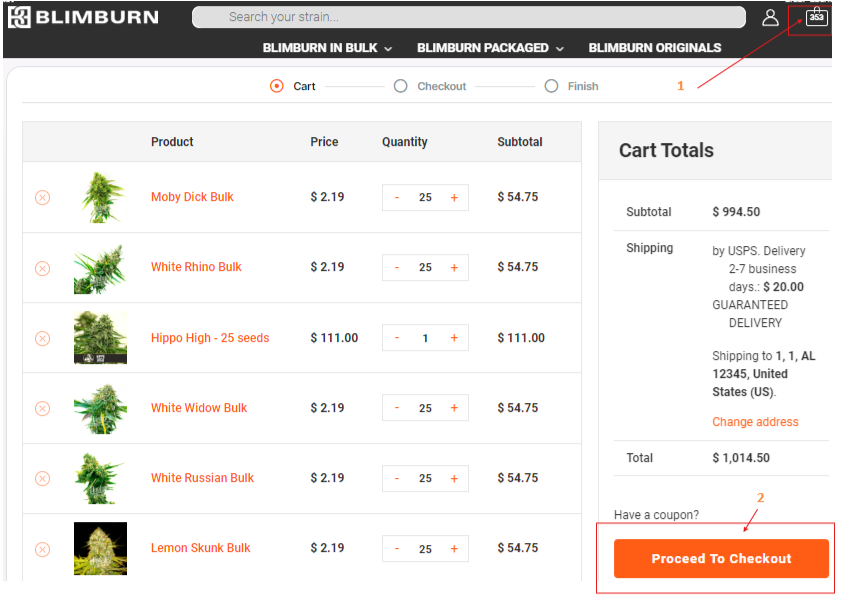Viewport: 851px width, 604px height.
Task: Click Proceed To Checkout button
Action: click(x=721, y=558)
